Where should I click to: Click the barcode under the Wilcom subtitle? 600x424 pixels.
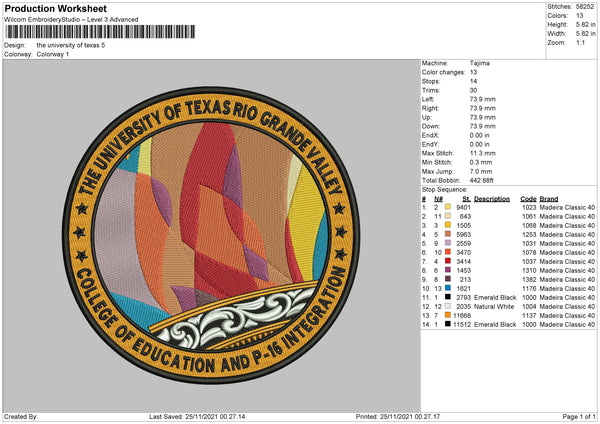point(101,32)
